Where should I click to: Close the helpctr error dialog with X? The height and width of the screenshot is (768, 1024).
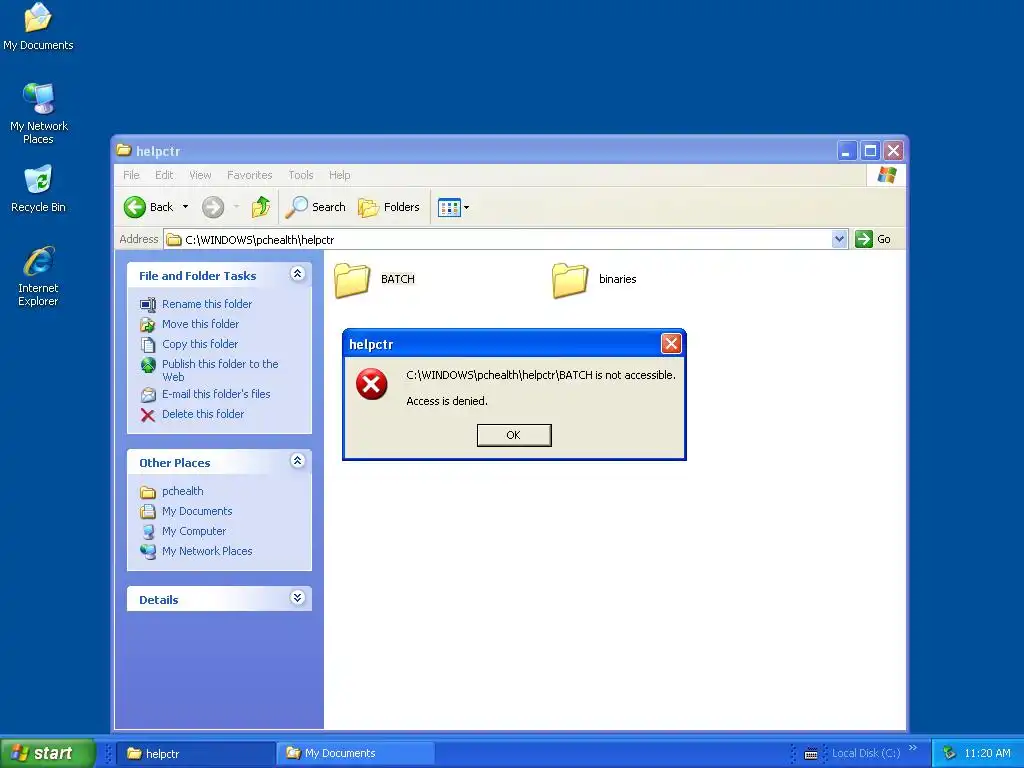671,344
